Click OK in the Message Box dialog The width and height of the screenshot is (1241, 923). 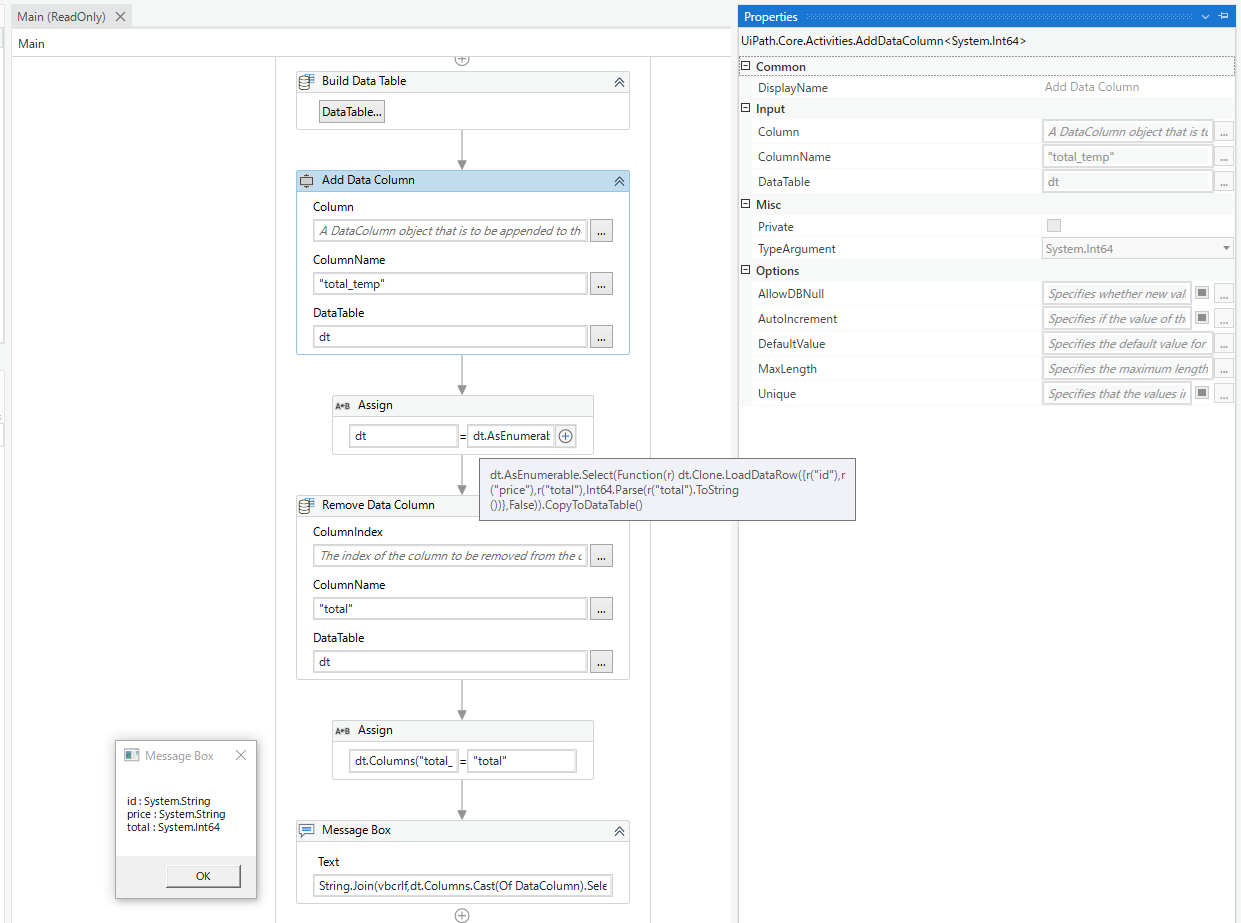(203, 876)
